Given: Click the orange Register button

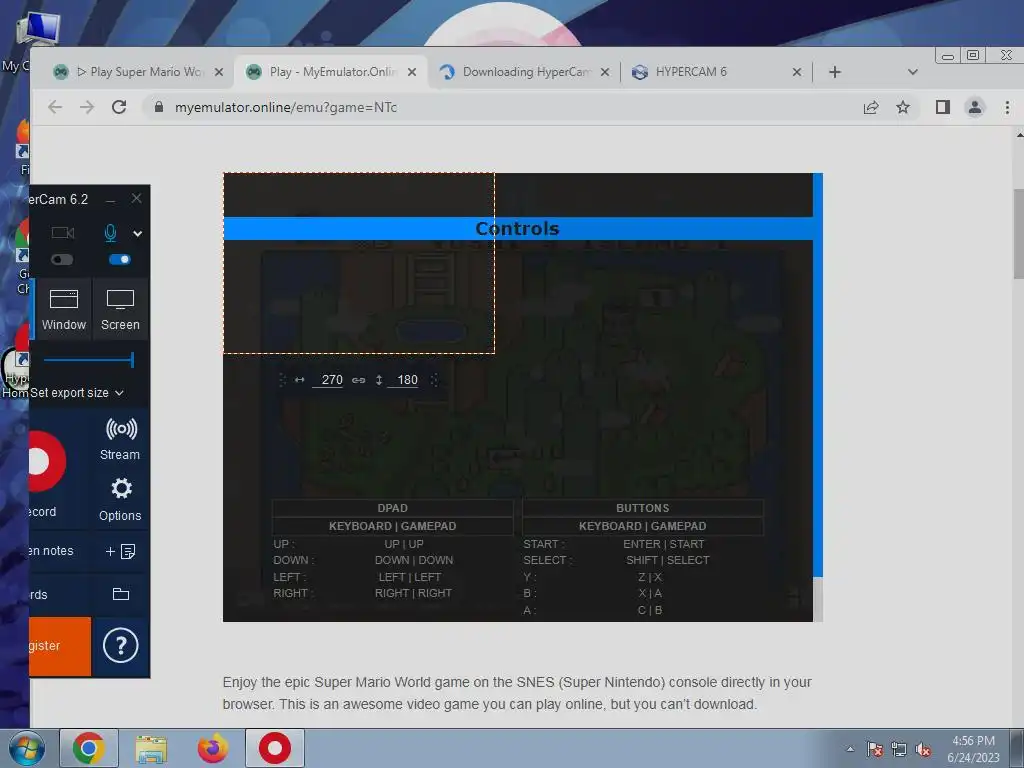Looking at the screenshot, I should coord(59,646).
